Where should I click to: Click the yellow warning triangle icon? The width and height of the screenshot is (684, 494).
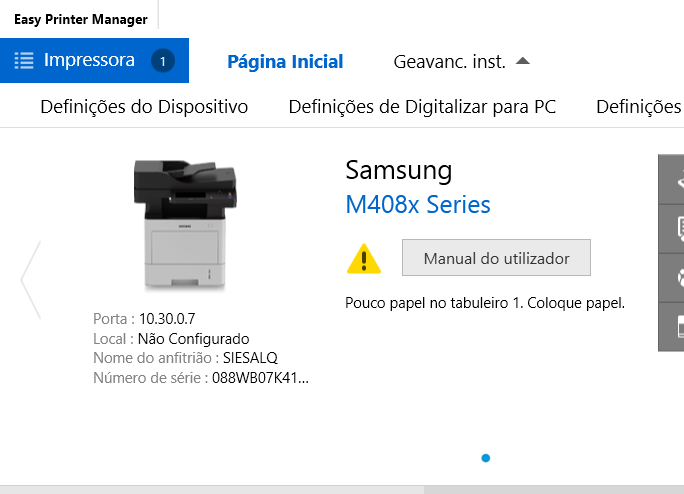pos(364,259)
